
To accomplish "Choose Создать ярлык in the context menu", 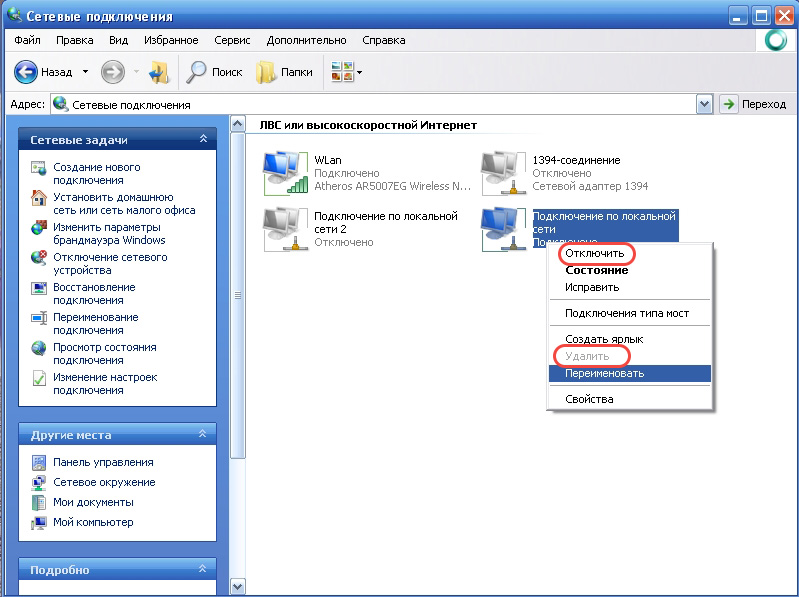I will click(630, 339).
